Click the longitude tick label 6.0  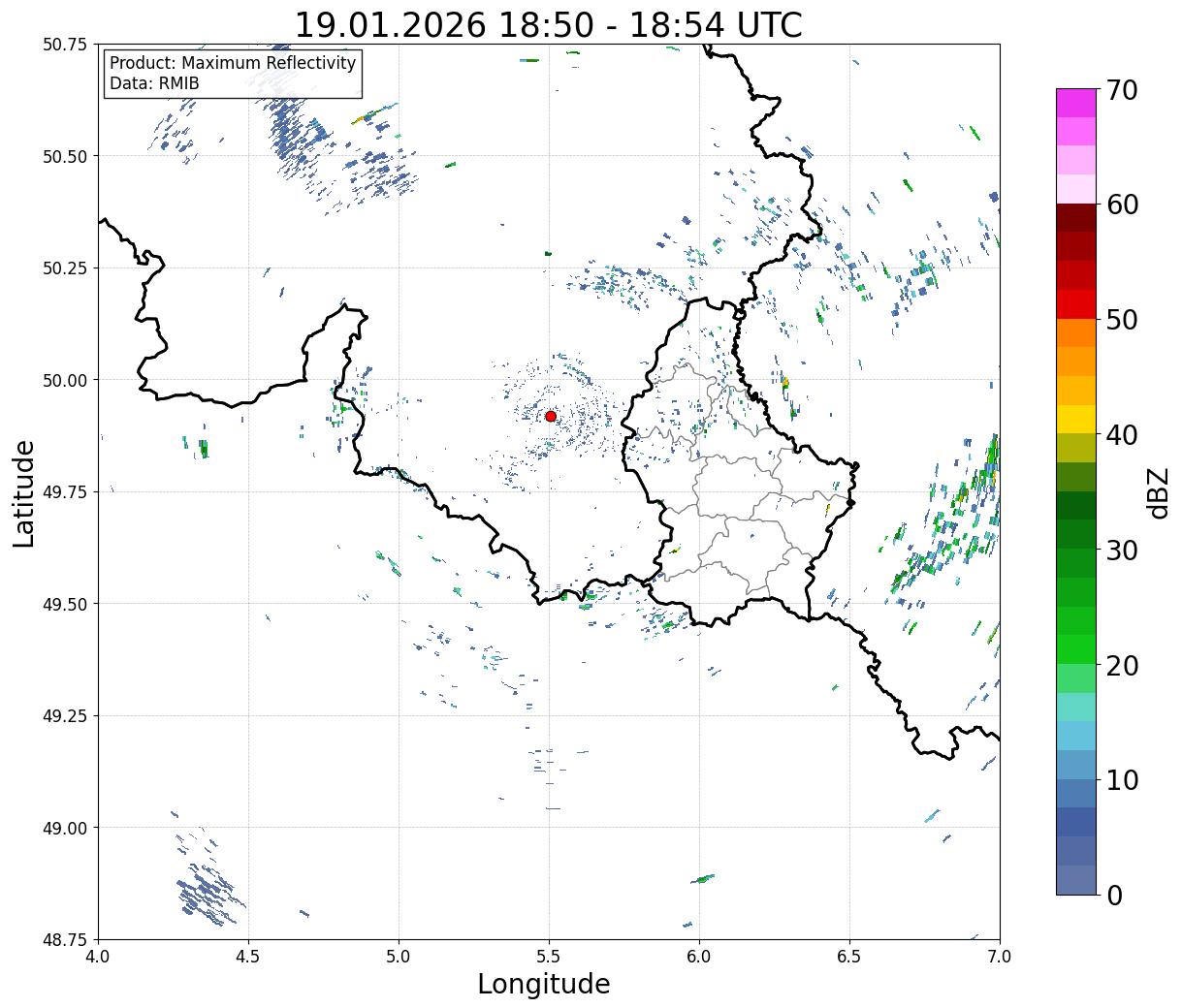point(699,957)
